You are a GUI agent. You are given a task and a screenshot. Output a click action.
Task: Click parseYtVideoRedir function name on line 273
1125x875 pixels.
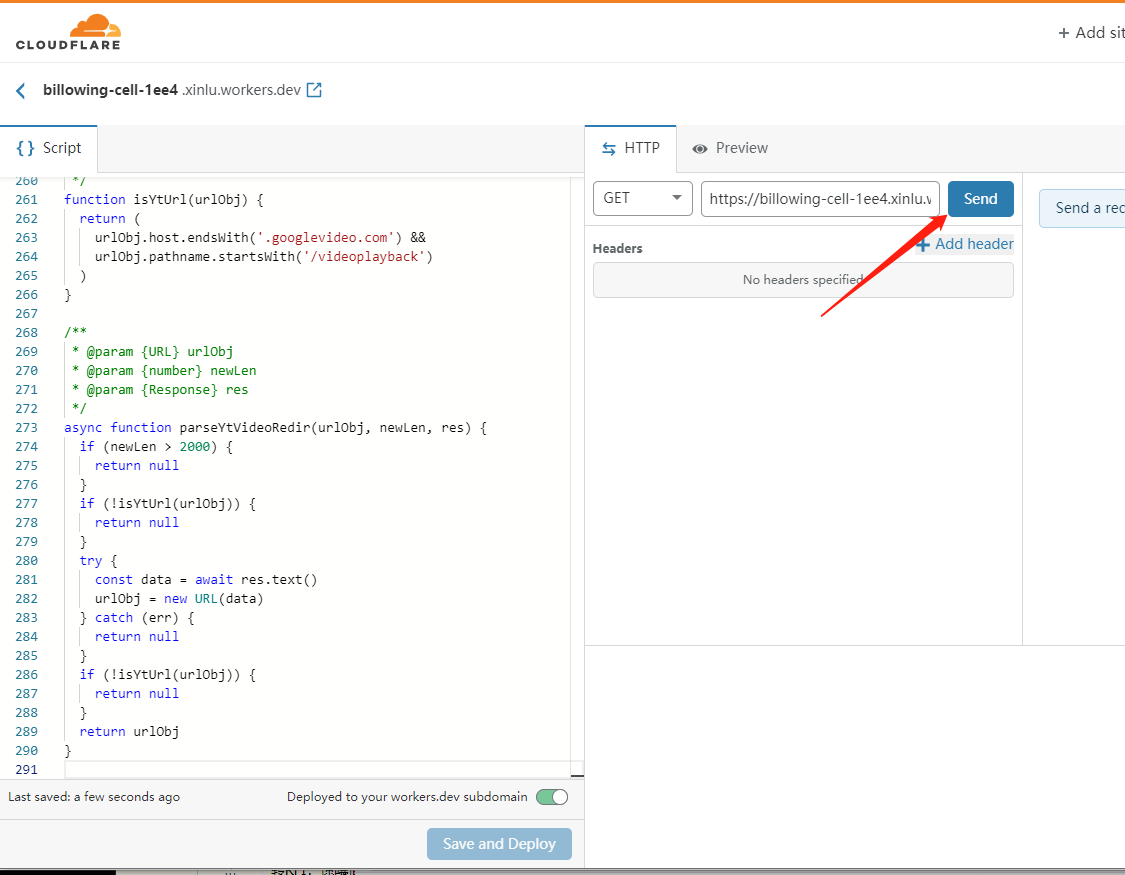(245, 427)
